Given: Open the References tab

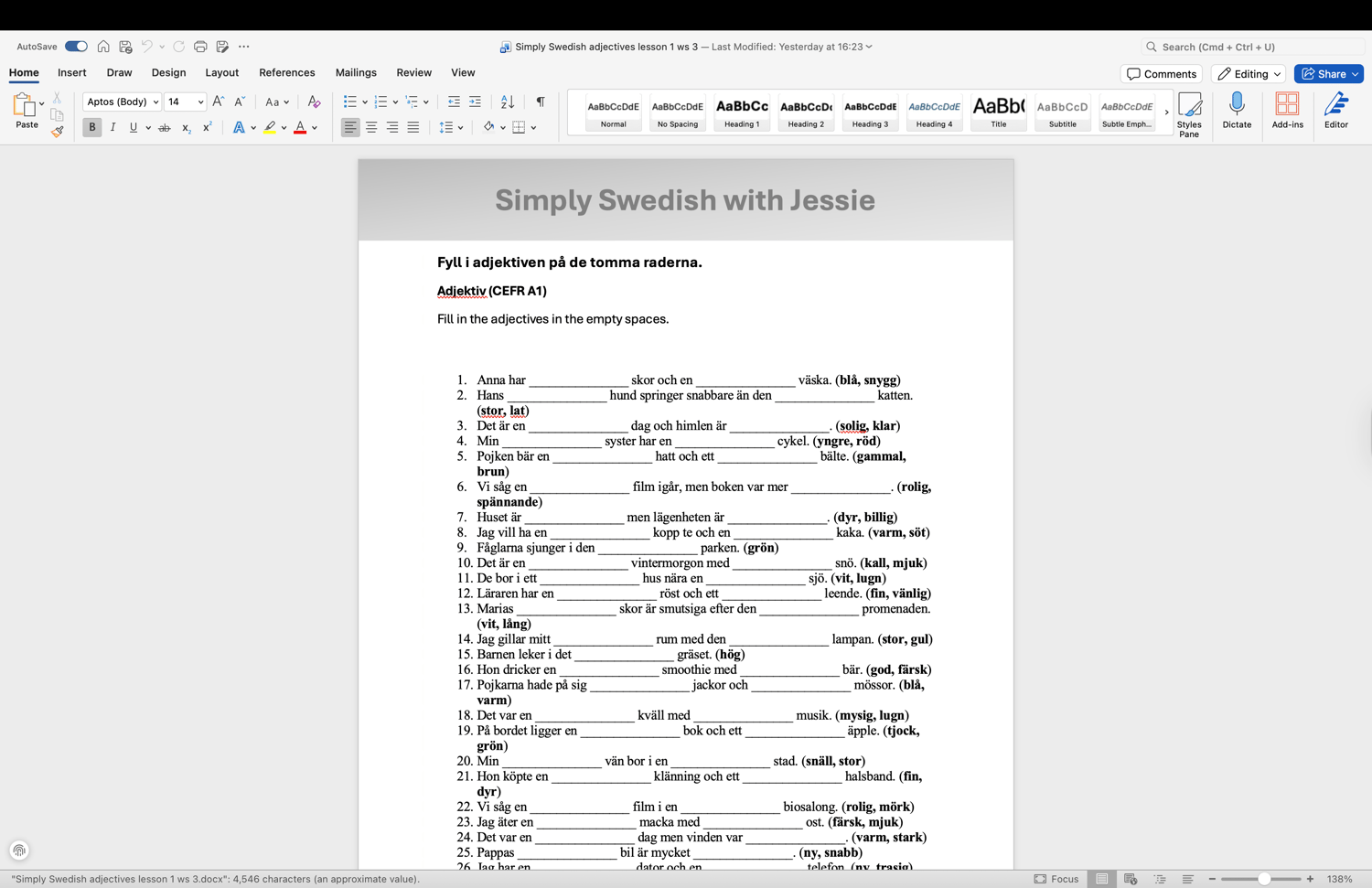Looking at the screenshot, I should (x=286, y=72).
